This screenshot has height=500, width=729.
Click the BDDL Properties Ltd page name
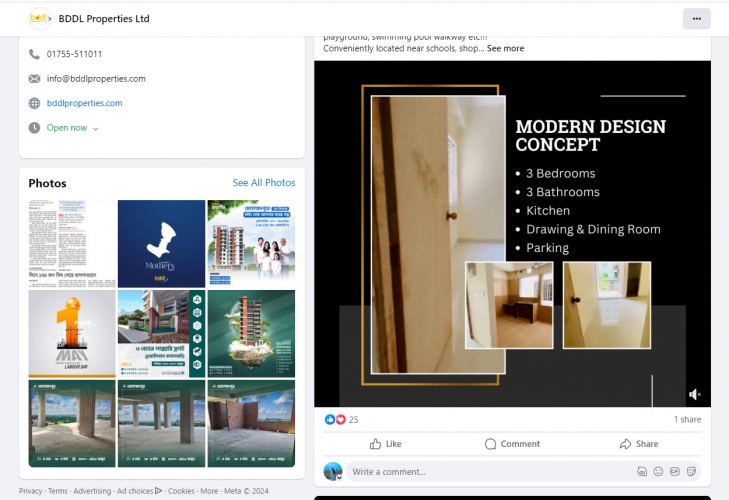pyautogui.click(x=104, y=19)
